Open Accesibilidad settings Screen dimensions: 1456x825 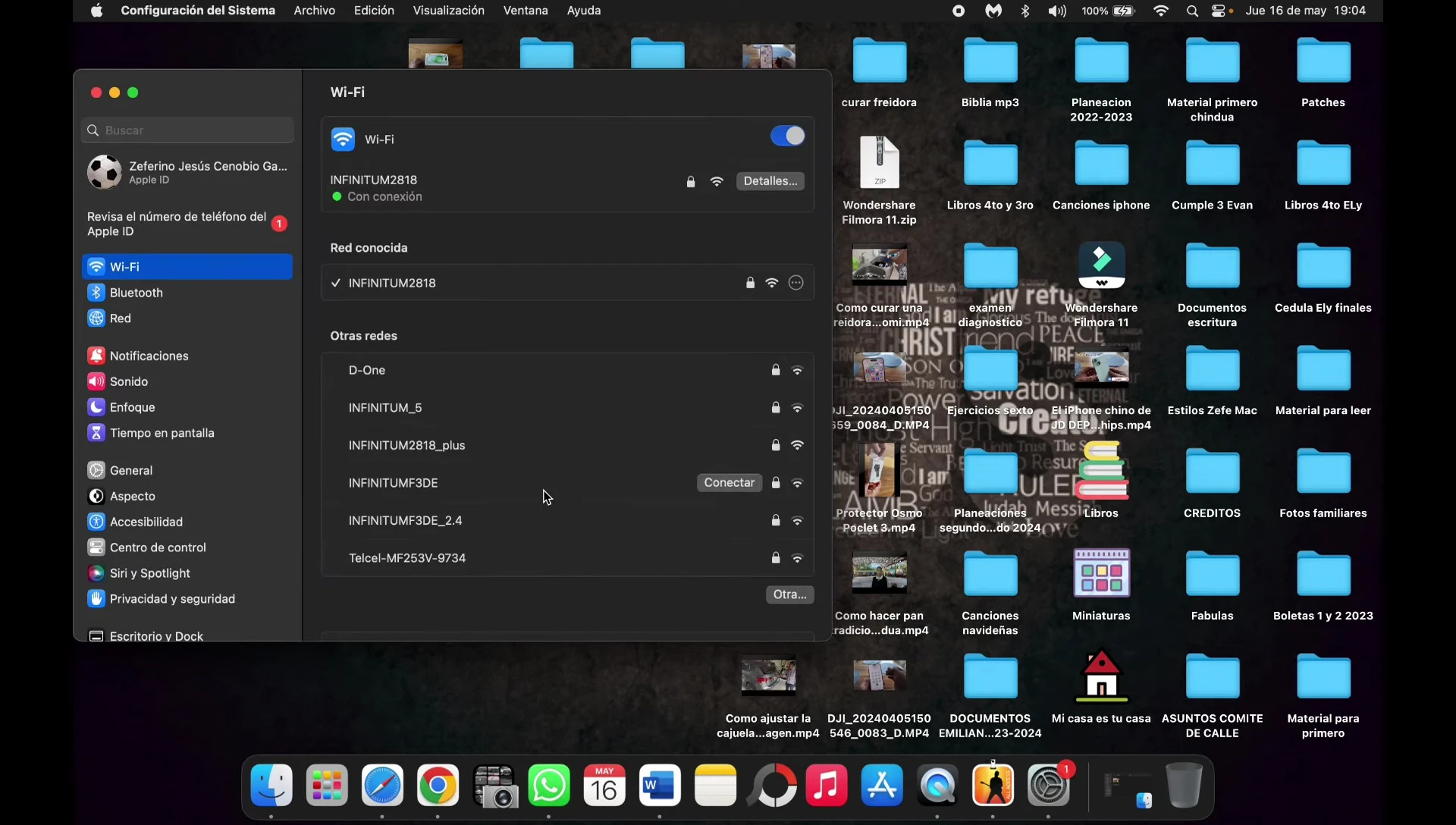(x=187, y=522)
